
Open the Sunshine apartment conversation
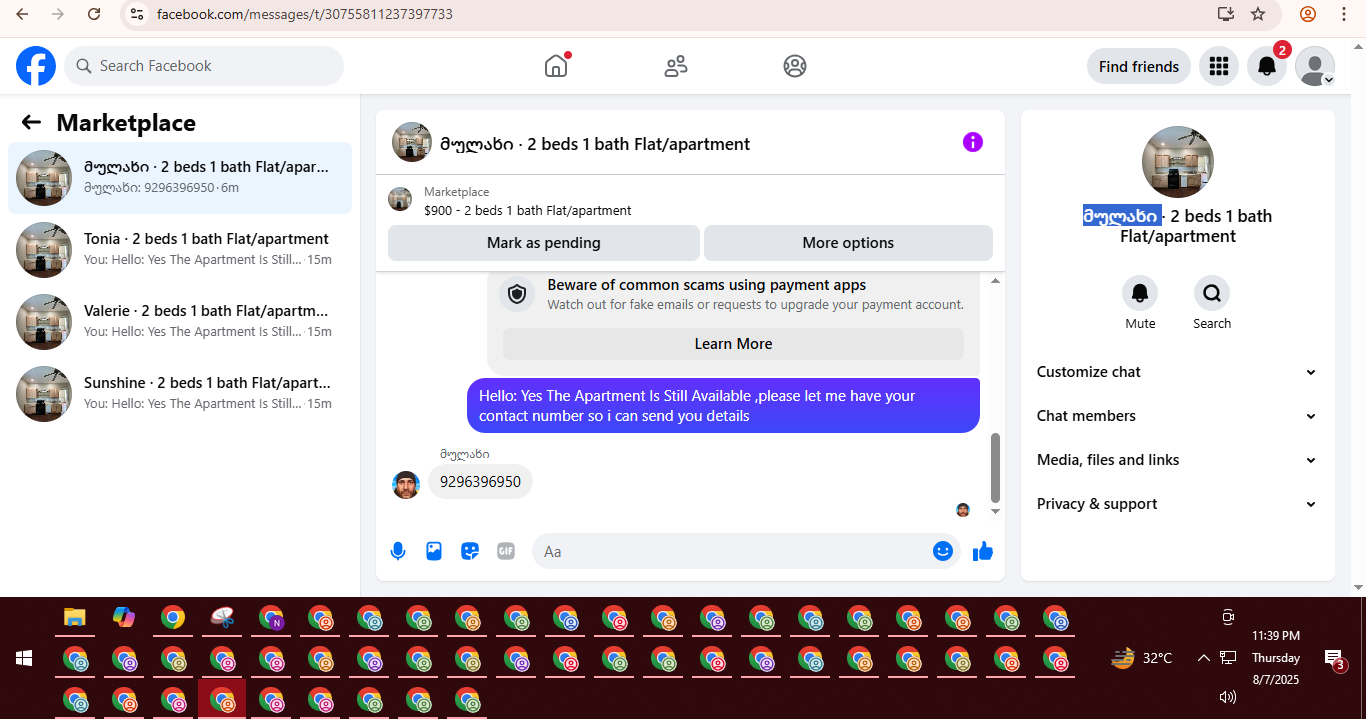(x=180, y=394)
